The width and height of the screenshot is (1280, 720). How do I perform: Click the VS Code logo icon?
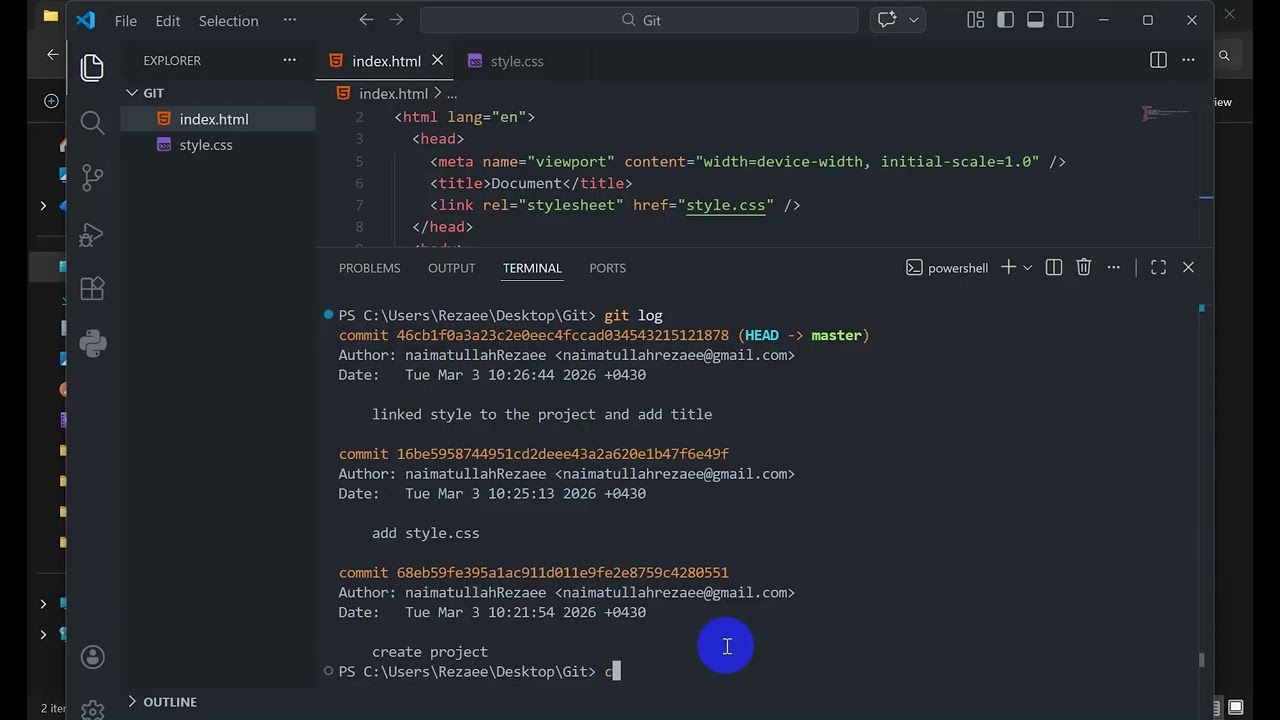(86, 20)
